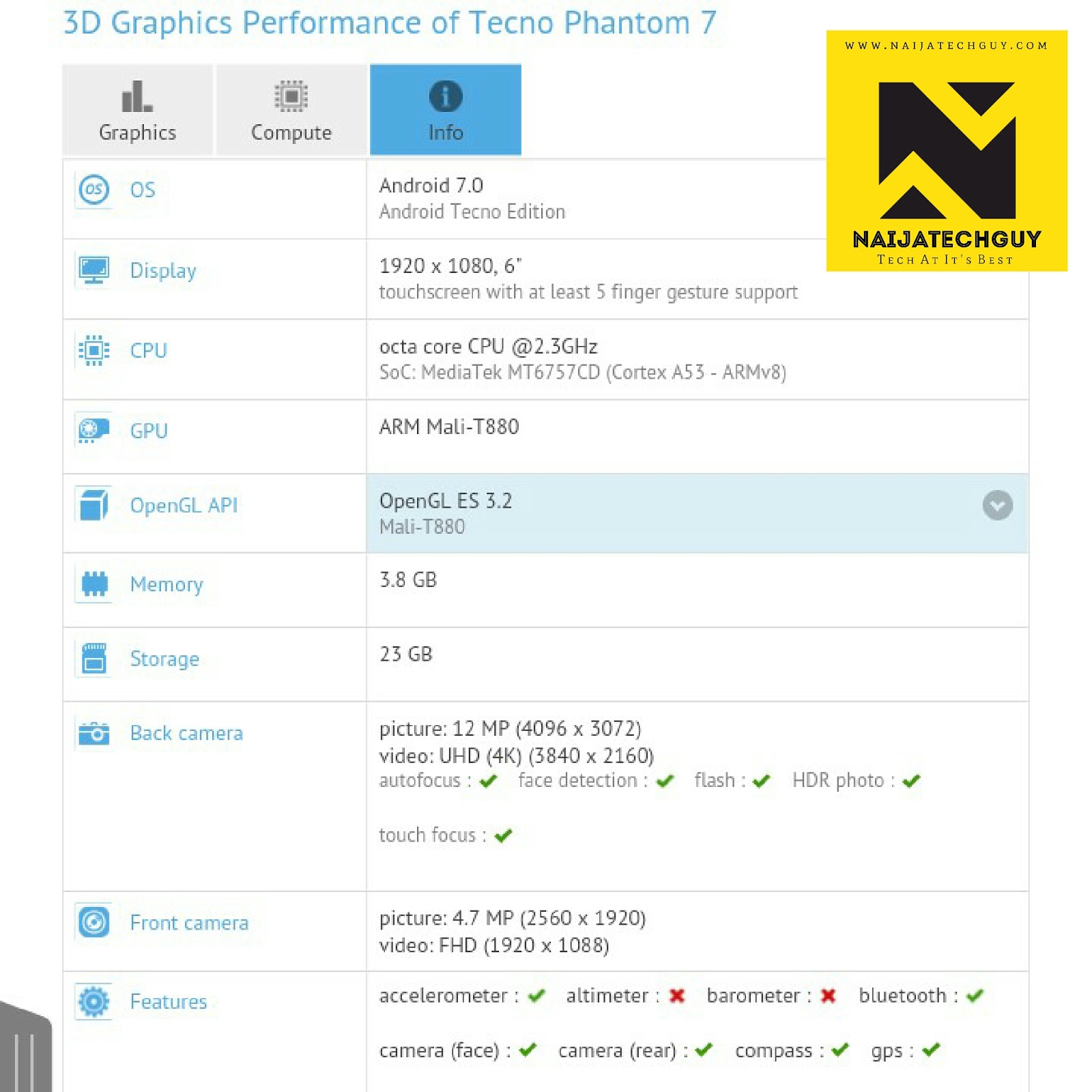Click the Features gear icon

[94, 1001]
